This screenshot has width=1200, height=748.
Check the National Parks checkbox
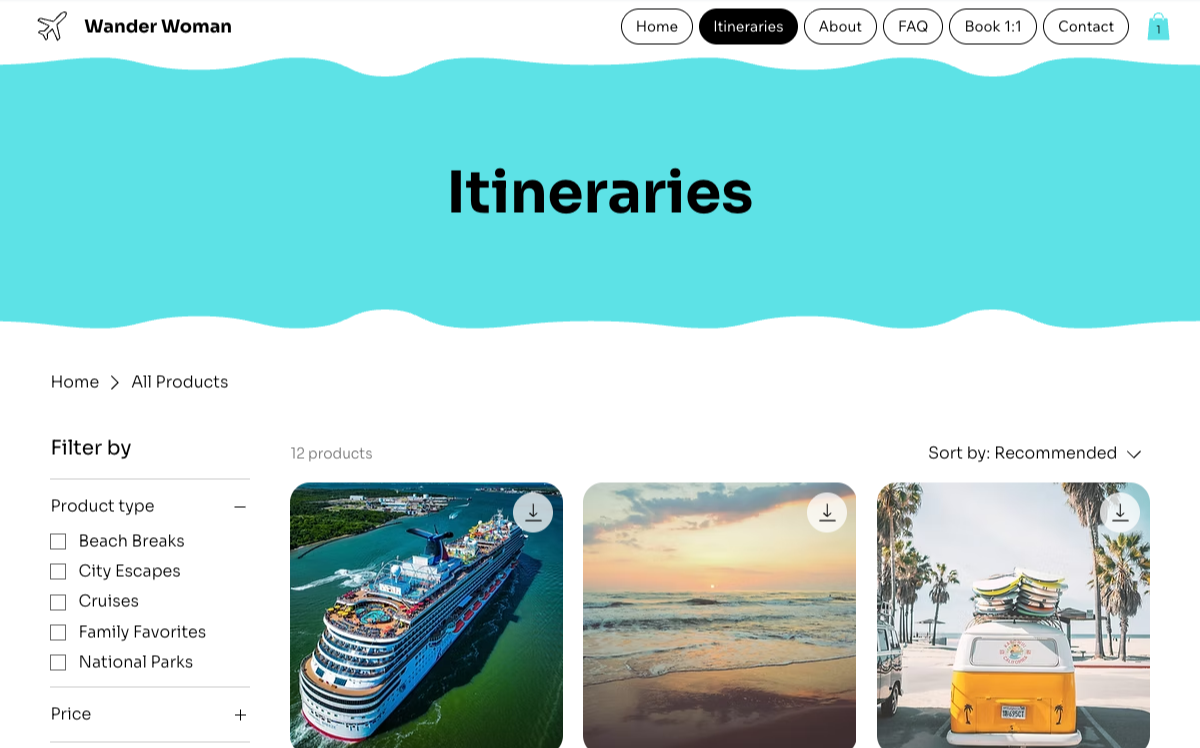coord(58,662)
